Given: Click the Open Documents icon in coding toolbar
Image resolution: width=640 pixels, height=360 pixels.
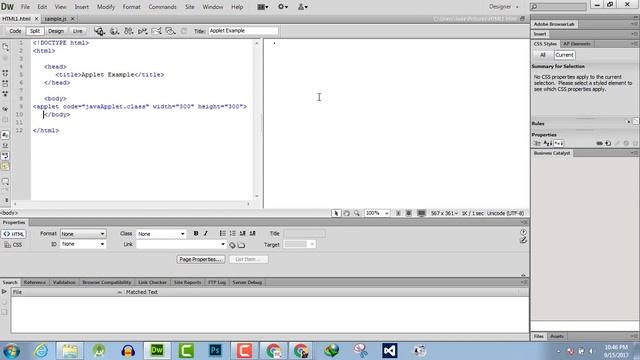Looking at the screenshot, I should [x=5, y=47].
